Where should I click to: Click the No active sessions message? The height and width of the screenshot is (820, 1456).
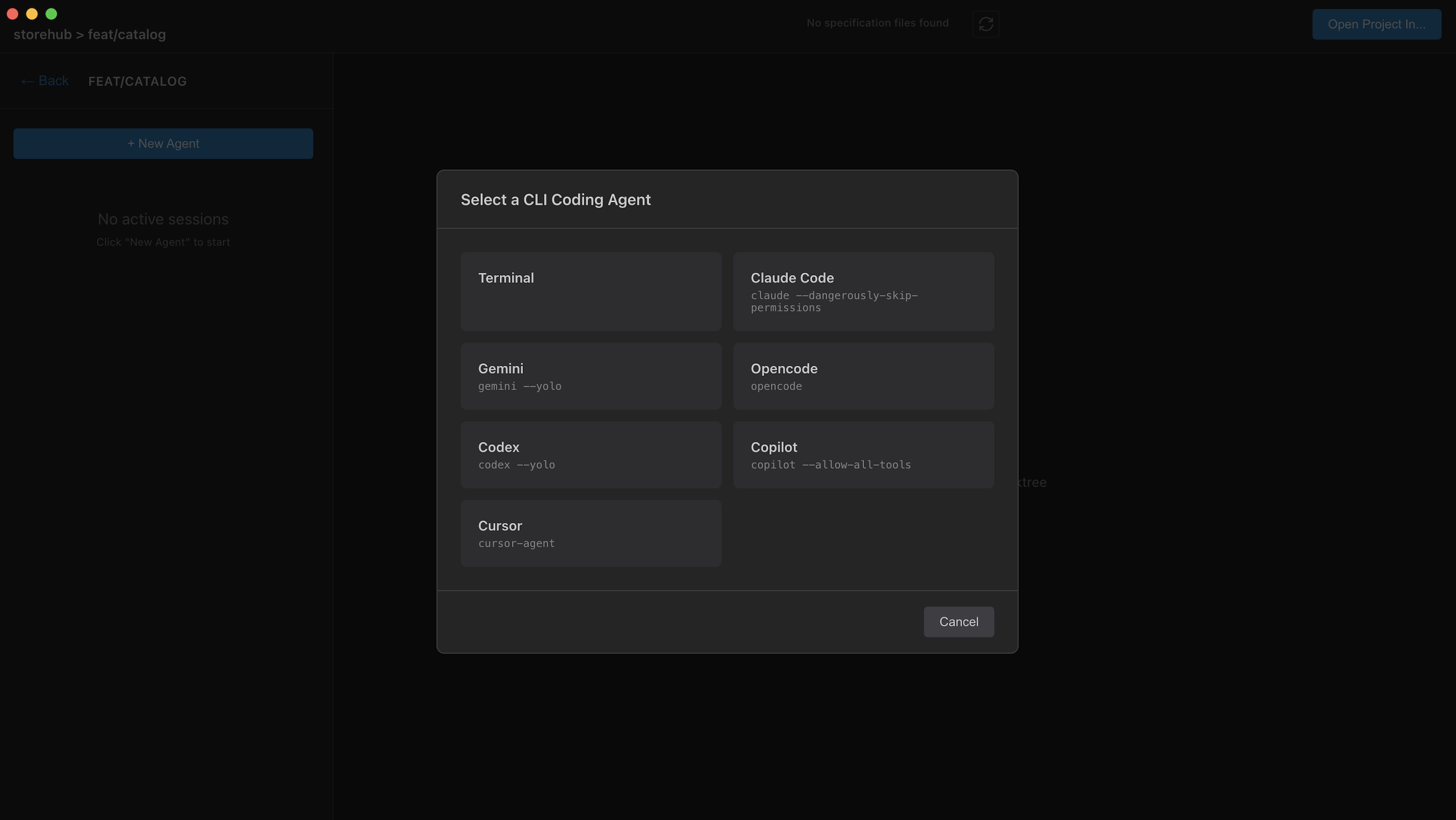[x=163, y=219]
